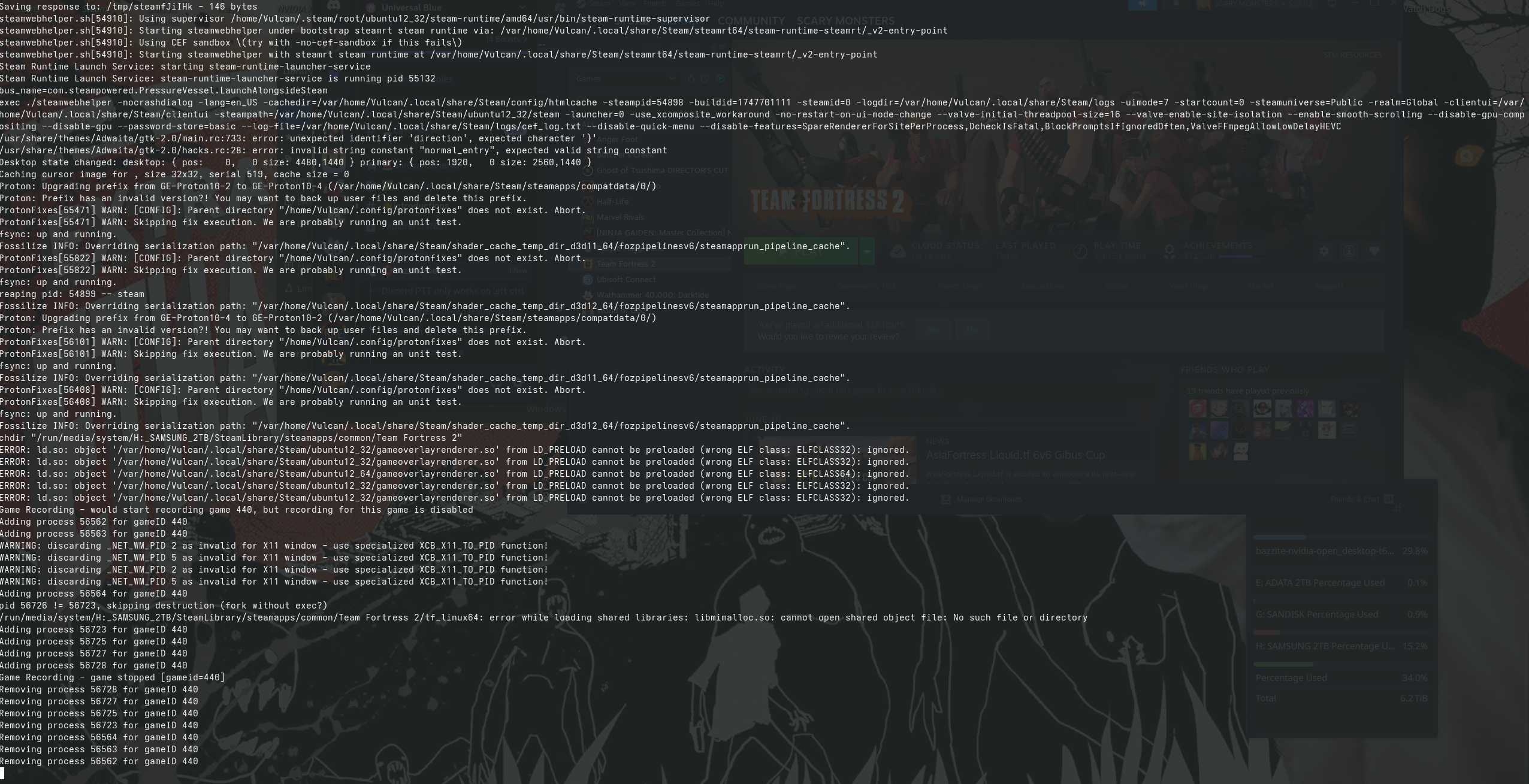Viewport: 1529px width, 784px height.
Task: Select Ghost of Tsushima DIRECTOR'S CUT in library
Action: 661,171
